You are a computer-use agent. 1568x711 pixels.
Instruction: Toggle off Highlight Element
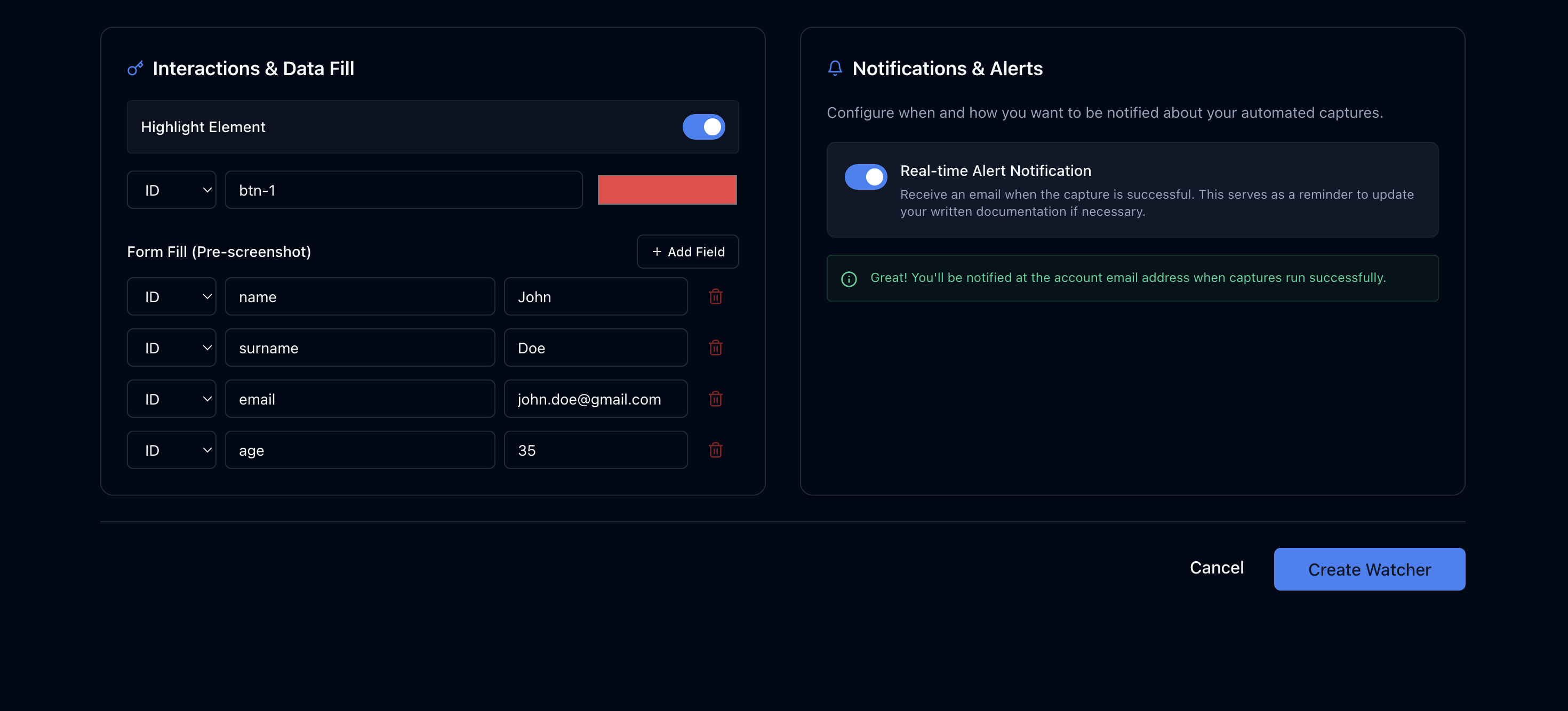tap(704, 127)
